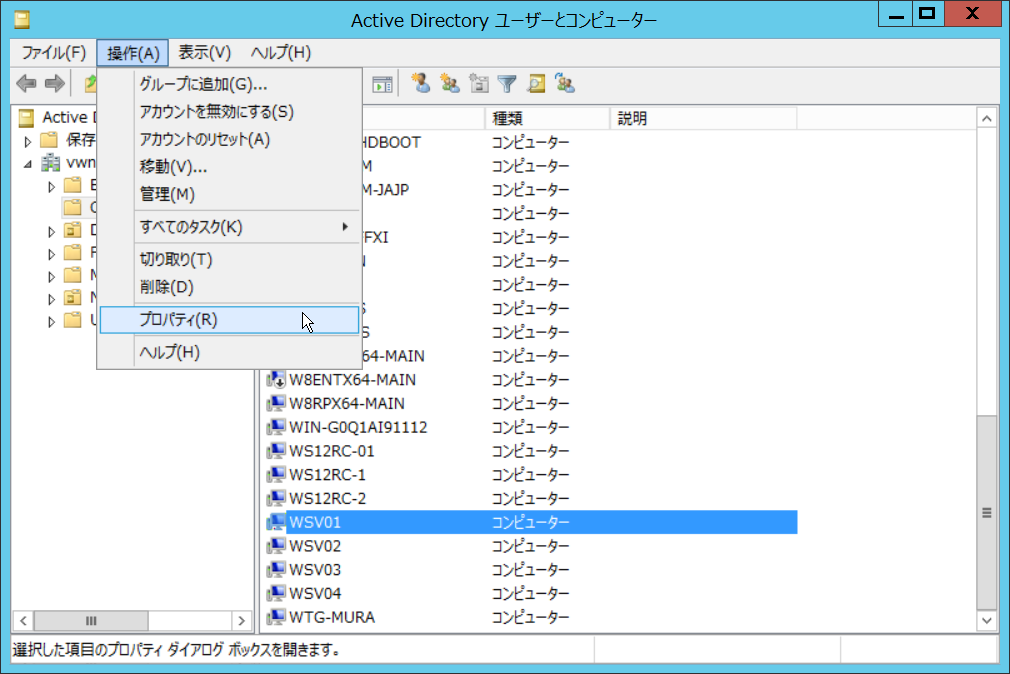Viewport: 1010px width, 674px height.
Task: Choose ヘルプ(H) at the bottom of dropdown menu
Action: click(229, 352)
